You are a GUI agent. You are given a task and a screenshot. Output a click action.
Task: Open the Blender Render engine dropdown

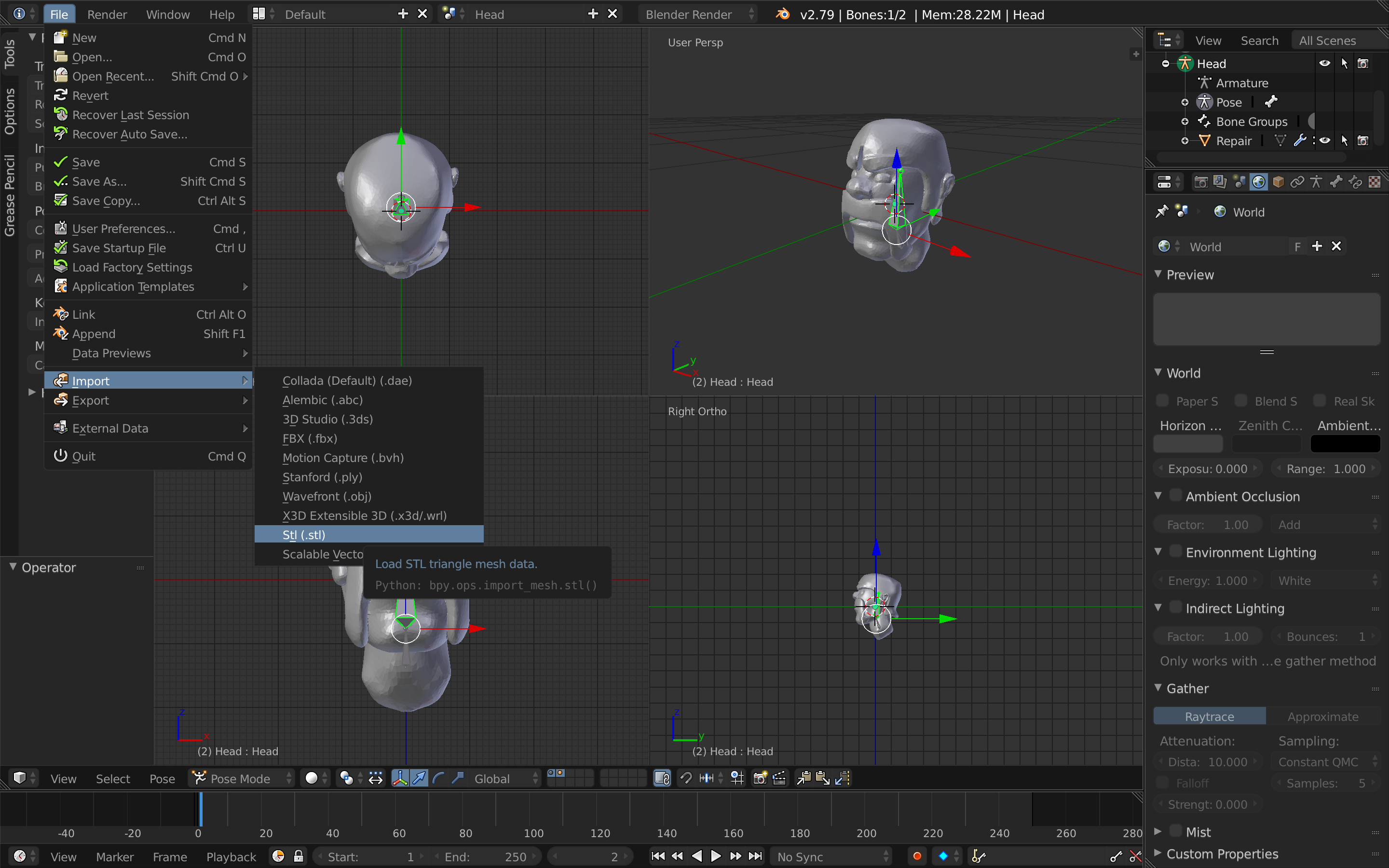click(x=698, y=14)
